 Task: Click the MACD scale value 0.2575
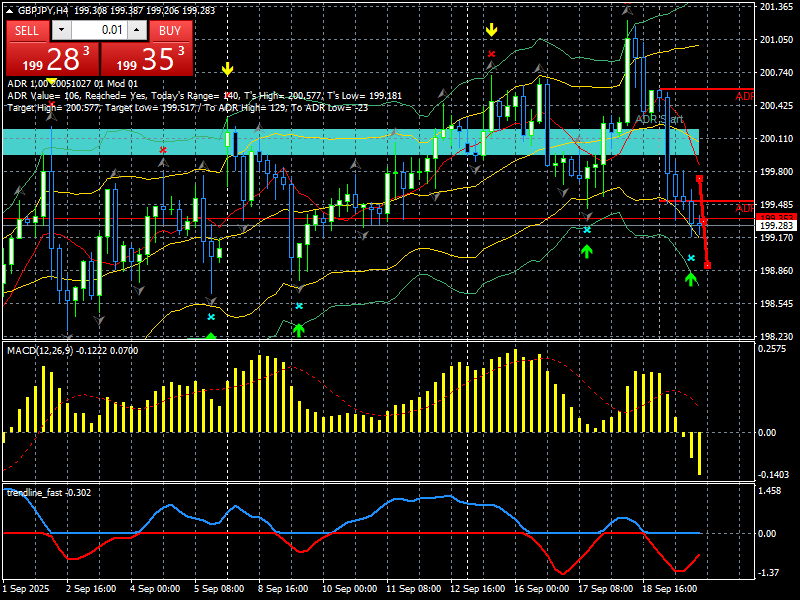click(772, 349)
